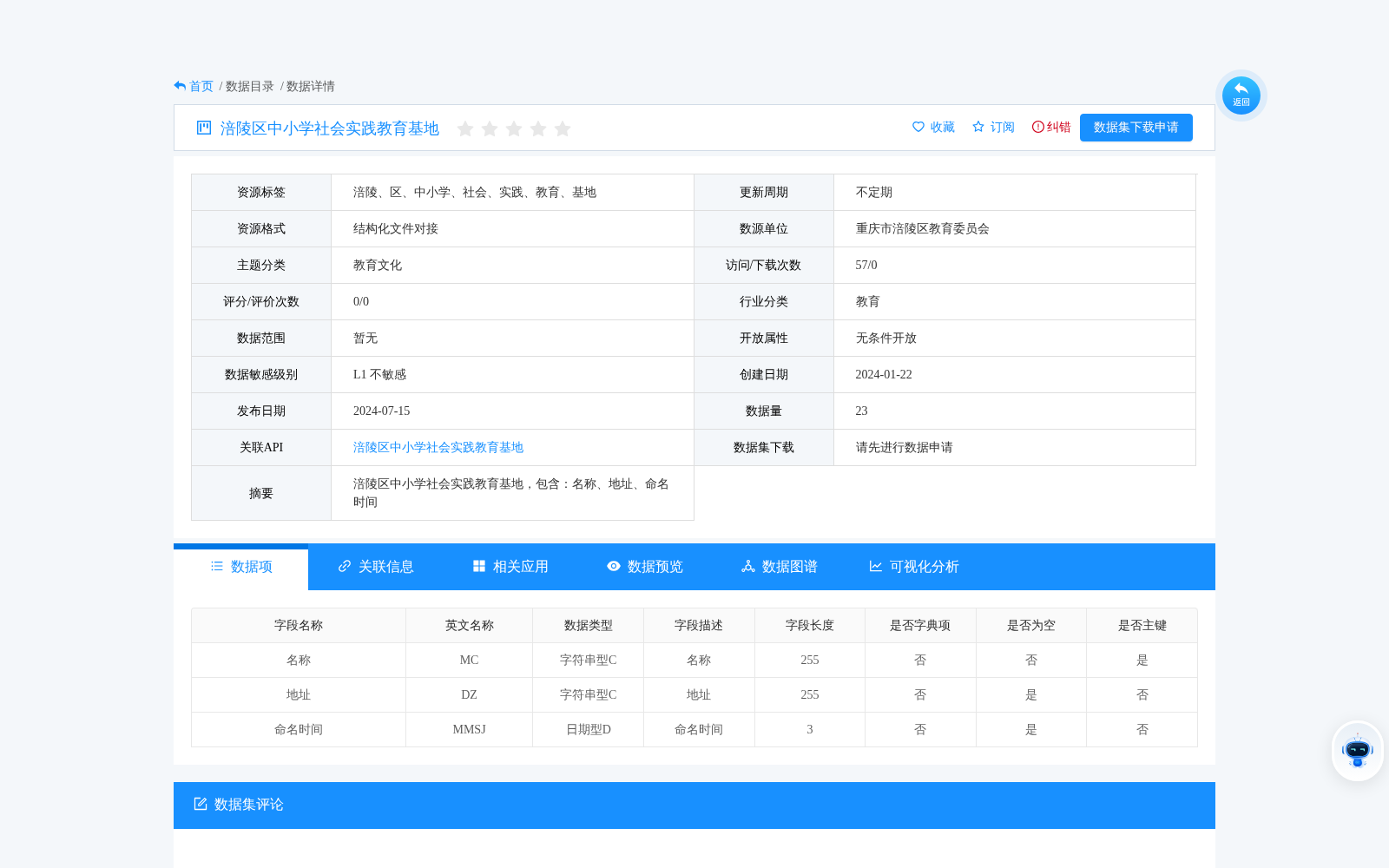
Task: Click the MMSJ cell in field table
Action: coord(470,729)
